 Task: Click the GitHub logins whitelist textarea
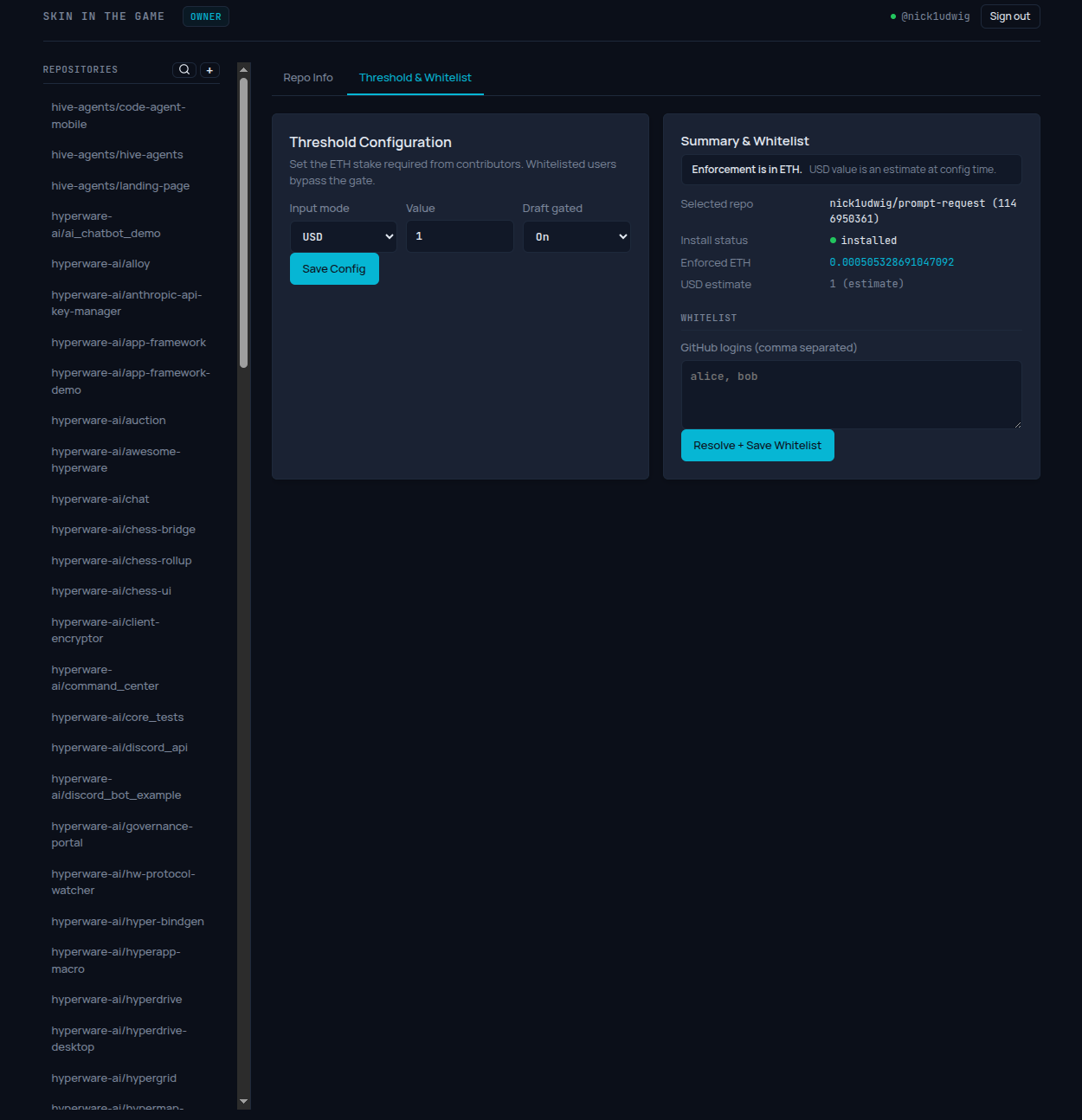pos(851,394)
